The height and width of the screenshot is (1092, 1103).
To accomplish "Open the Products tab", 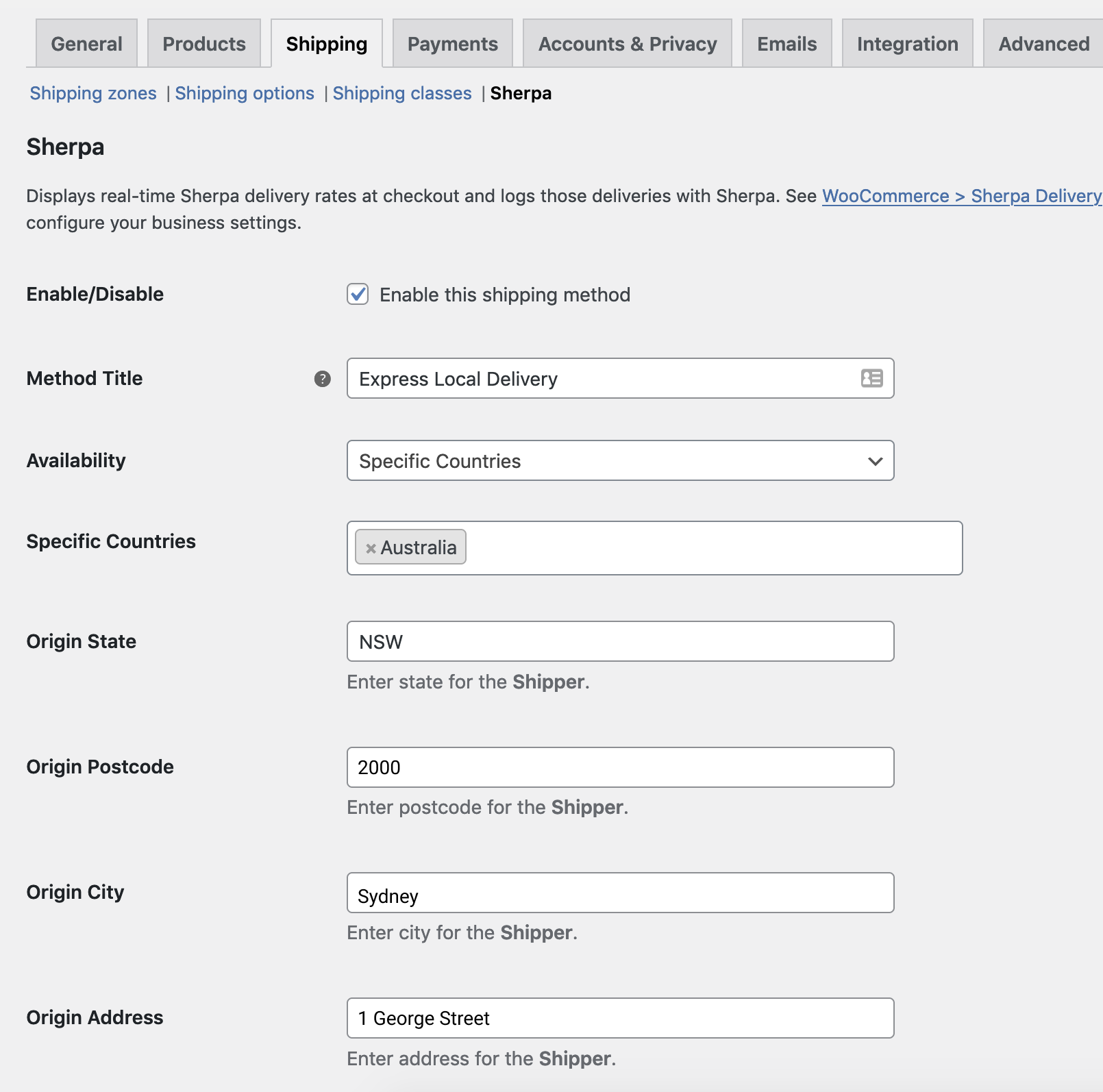I will click(x=204, y=44).
